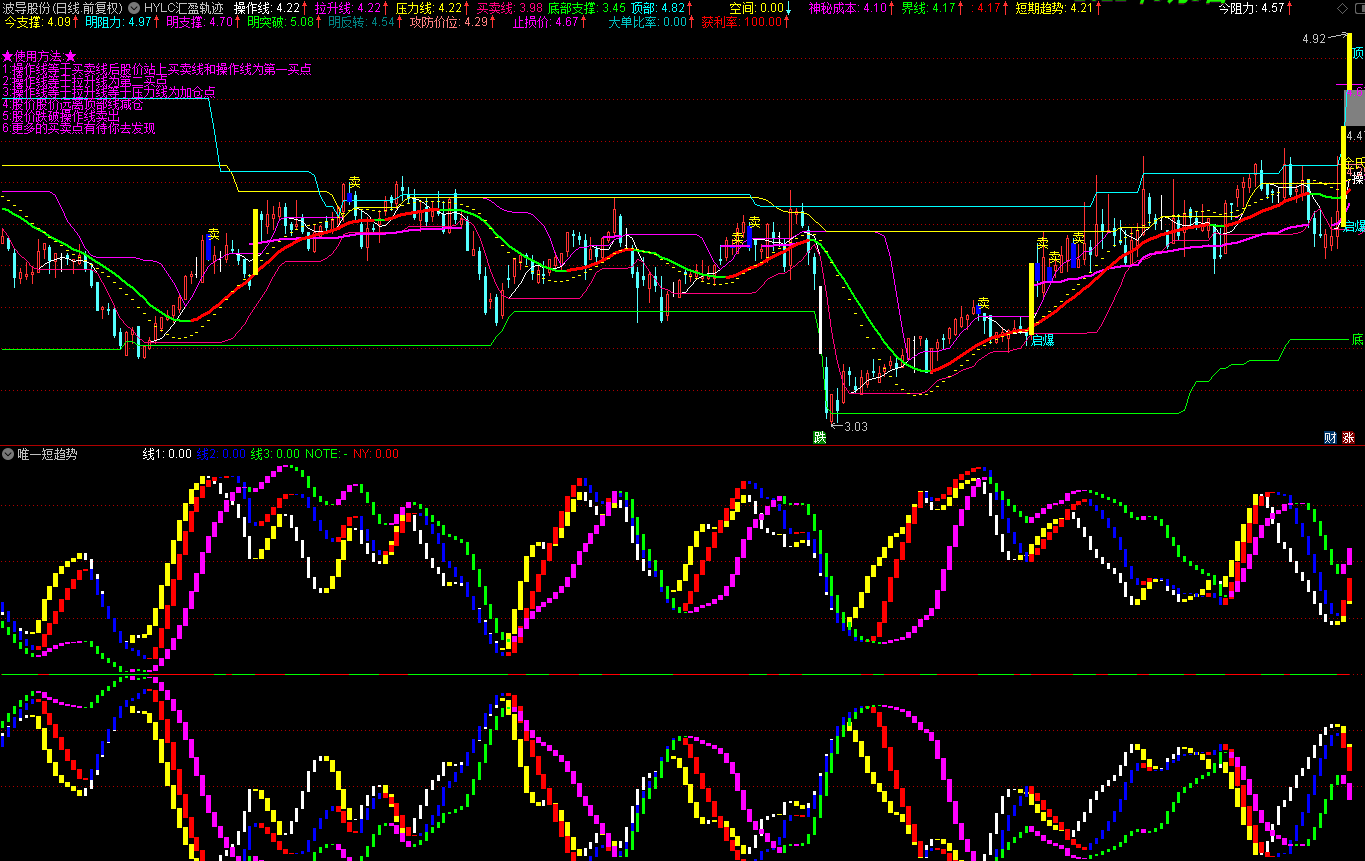Select the 唯一短趋势 indicator name
The height and width of the screenshot is (861, 1365).
point(47,453)
